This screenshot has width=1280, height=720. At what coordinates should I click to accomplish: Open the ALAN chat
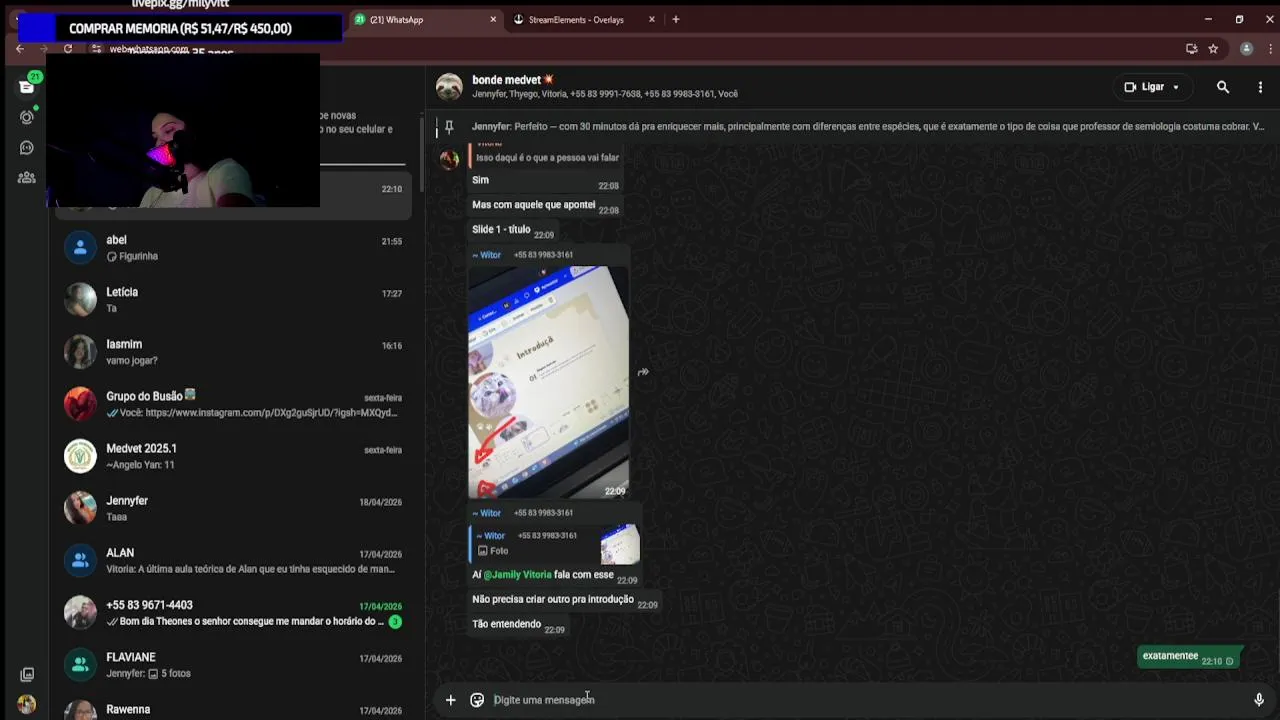coord(232,560)
